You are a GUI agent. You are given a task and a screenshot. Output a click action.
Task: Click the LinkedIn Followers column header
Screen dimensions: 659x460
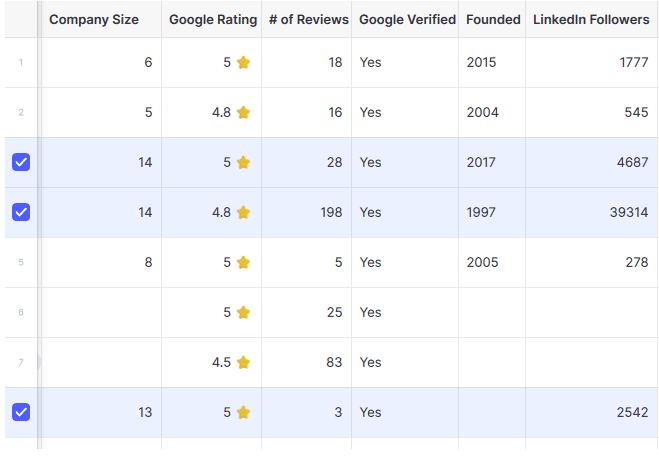(x=590, y=19)
